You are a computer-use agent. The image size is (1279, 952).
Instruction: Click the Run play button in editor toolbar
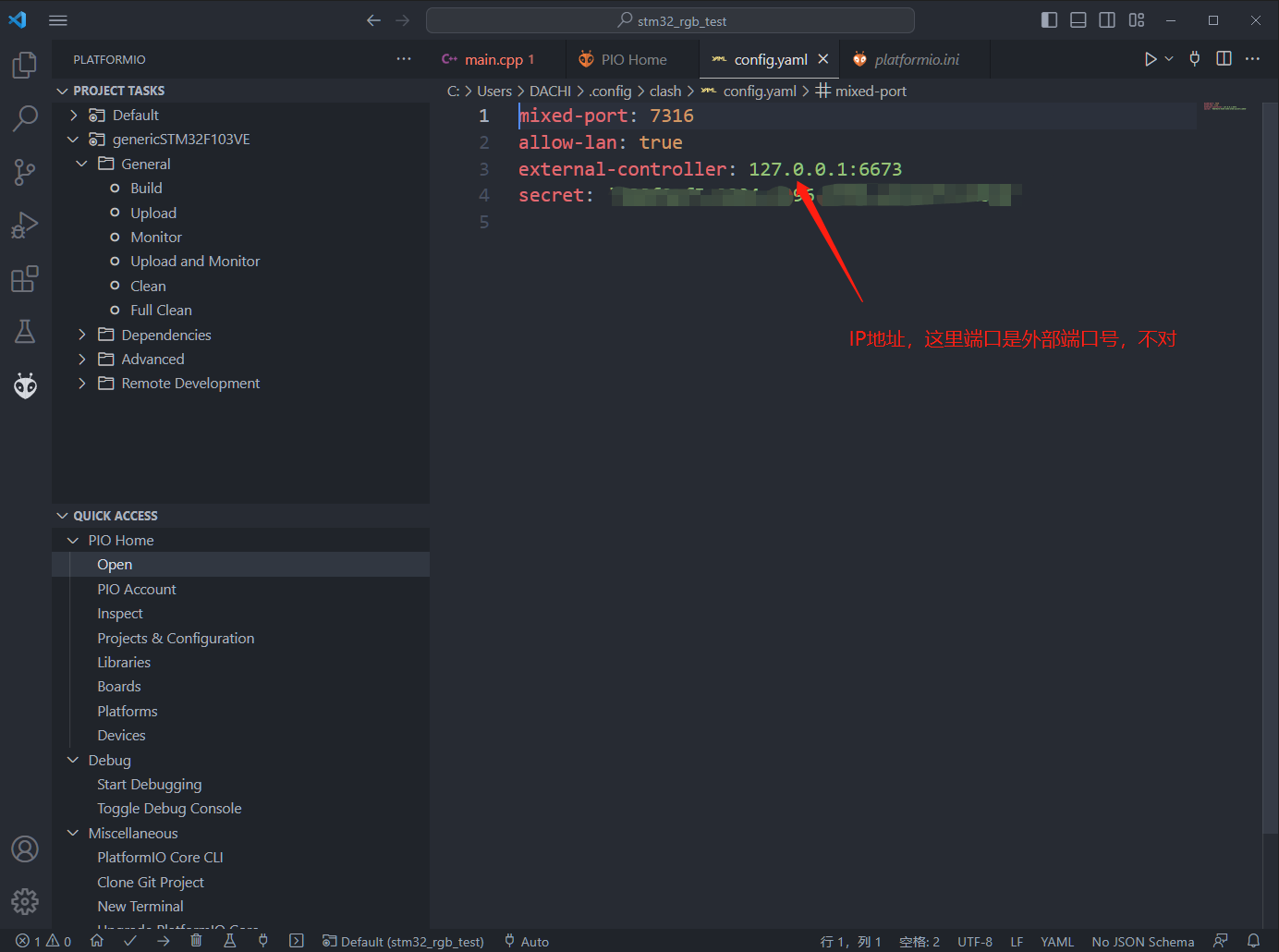pyautogui.click(x=1151, y=59)
